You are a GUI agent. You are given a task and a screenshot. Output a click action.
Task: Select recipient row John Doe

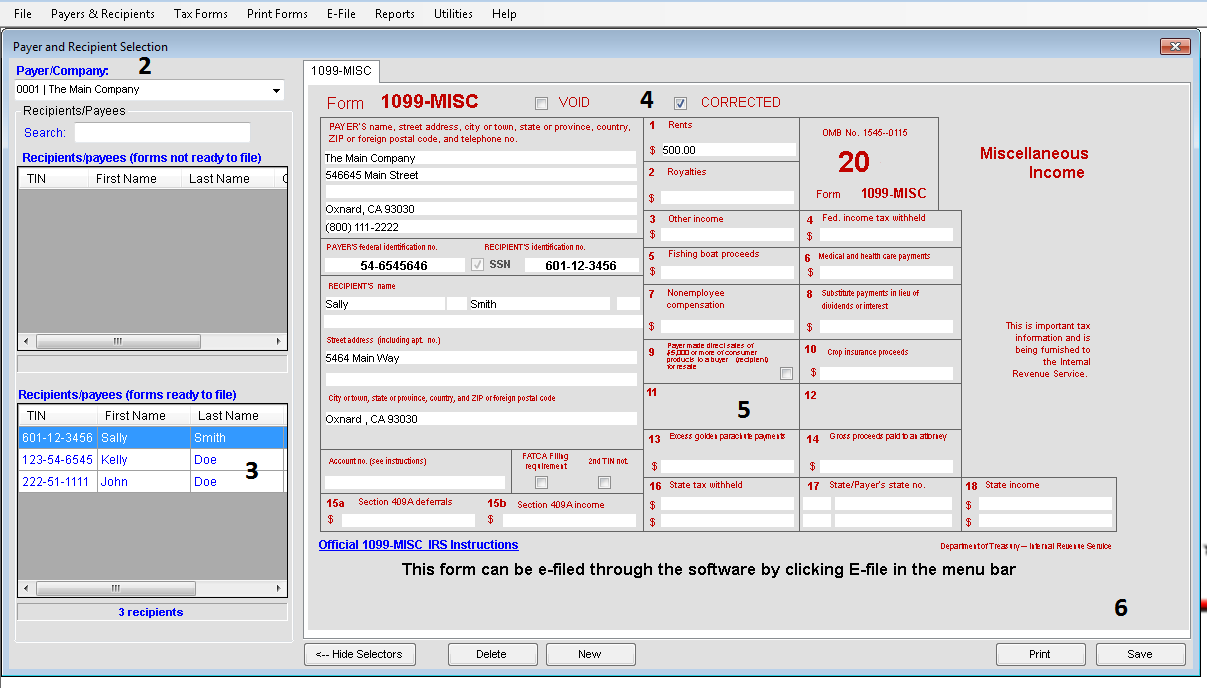152,482
